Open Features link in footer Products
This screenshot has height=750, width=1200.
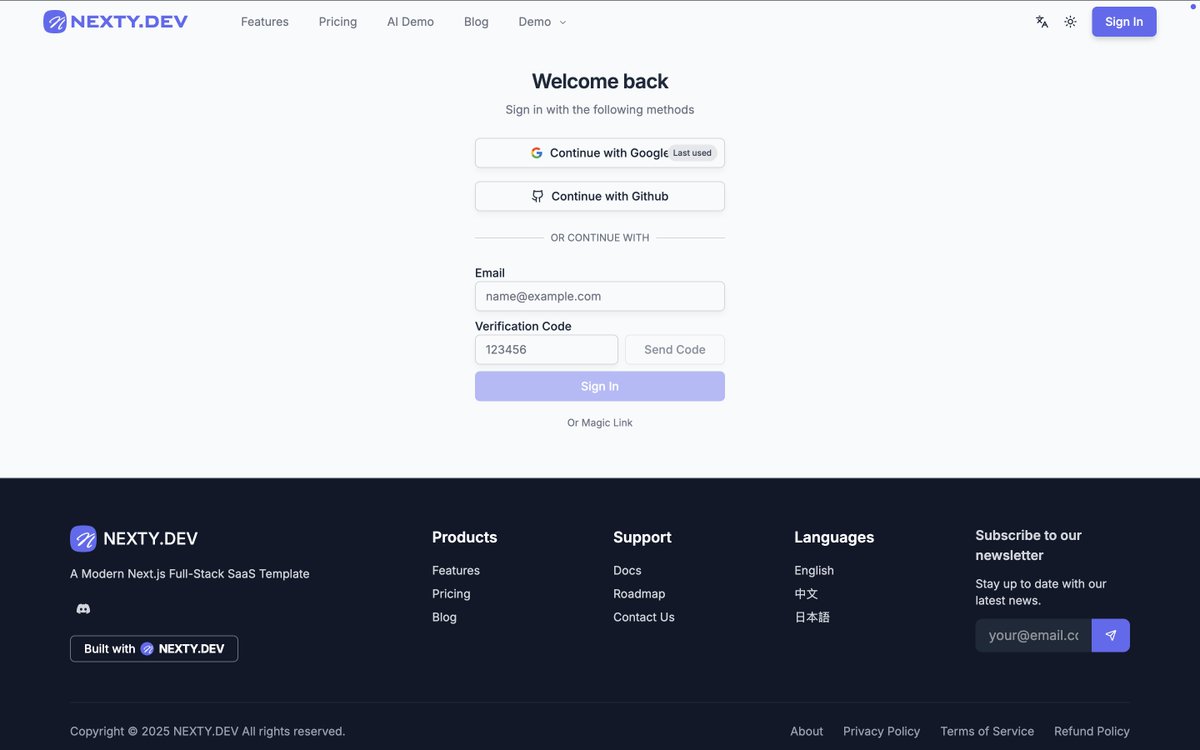456,570
